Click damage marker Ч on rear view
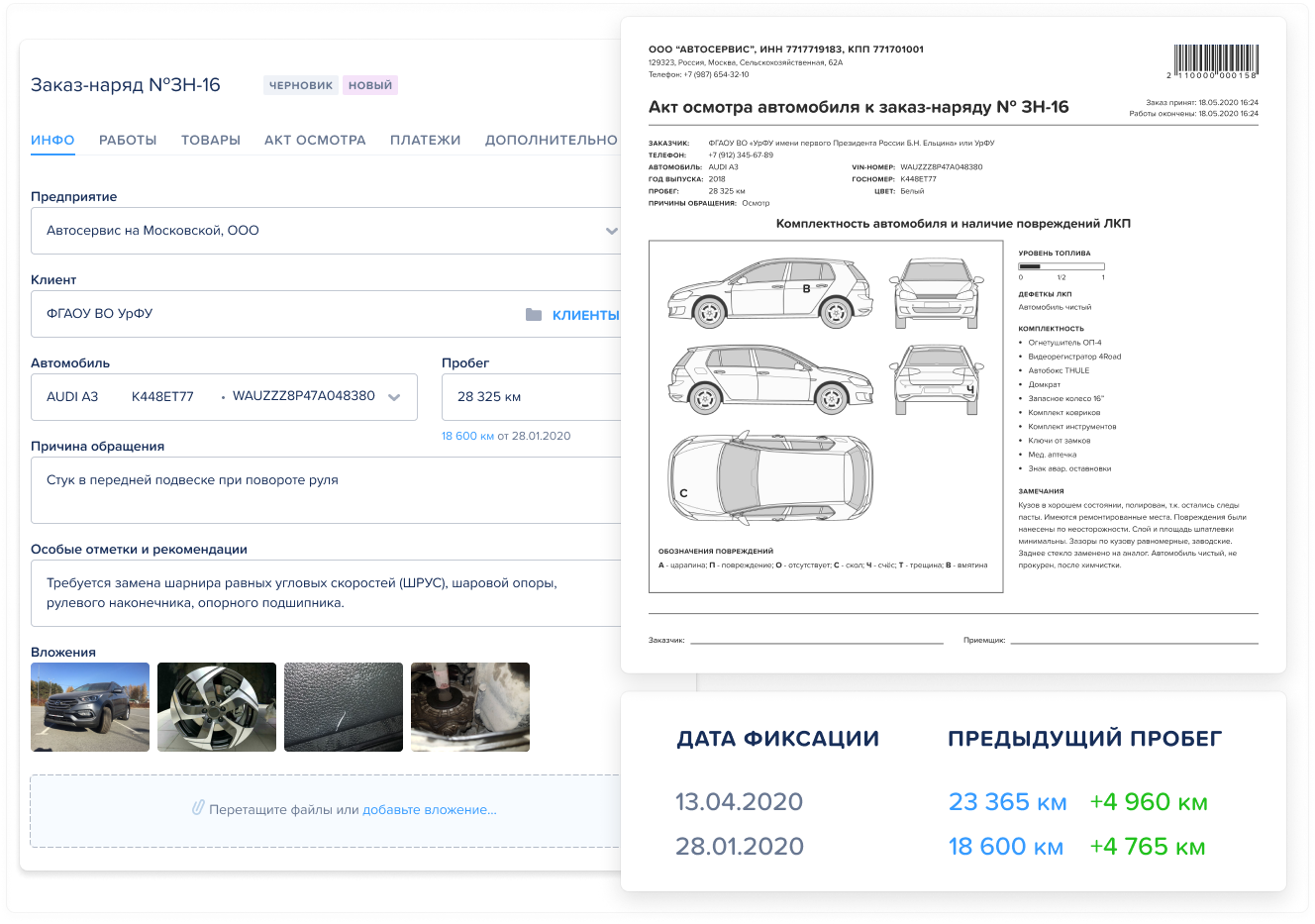Viewport: 1315px width, 924px height. tap(970, 390)
